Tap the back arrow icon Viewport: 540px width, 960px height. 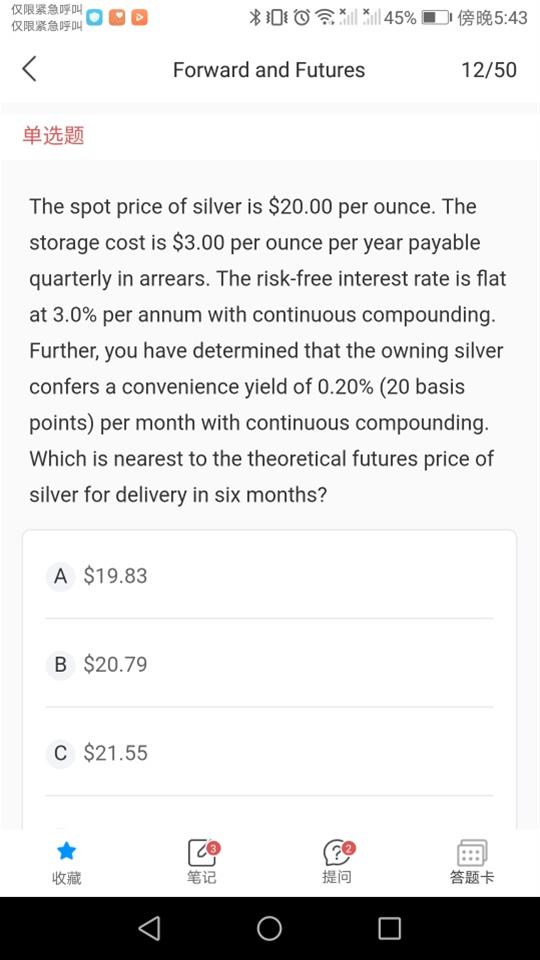[x=29, y=69]
